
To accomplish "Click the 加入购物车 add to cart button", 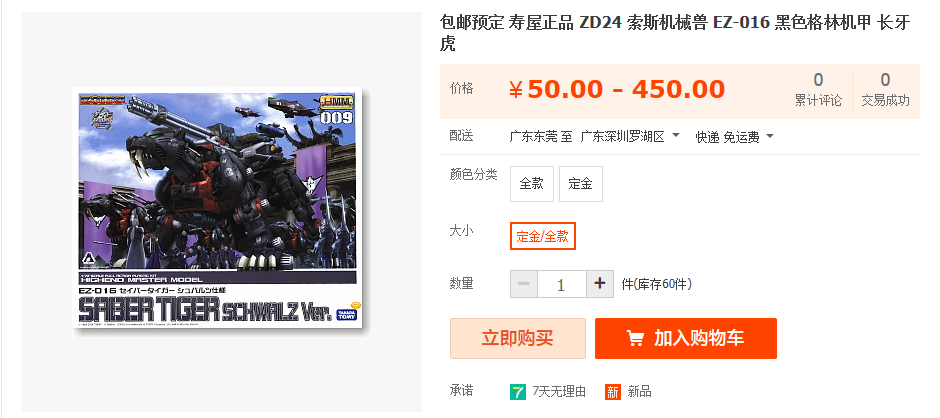I will [x=686, y=338].
